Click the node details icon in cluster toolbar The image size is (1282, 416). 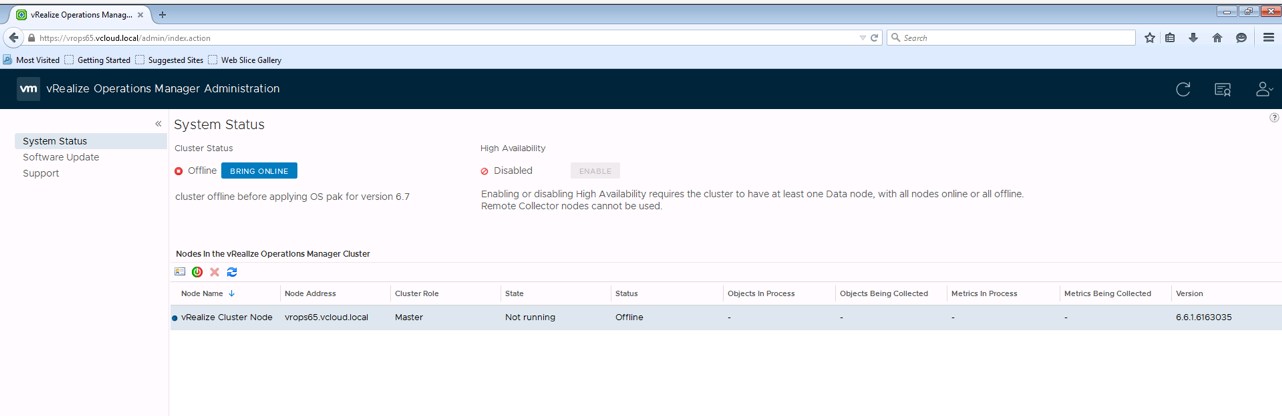coord(180,272)
